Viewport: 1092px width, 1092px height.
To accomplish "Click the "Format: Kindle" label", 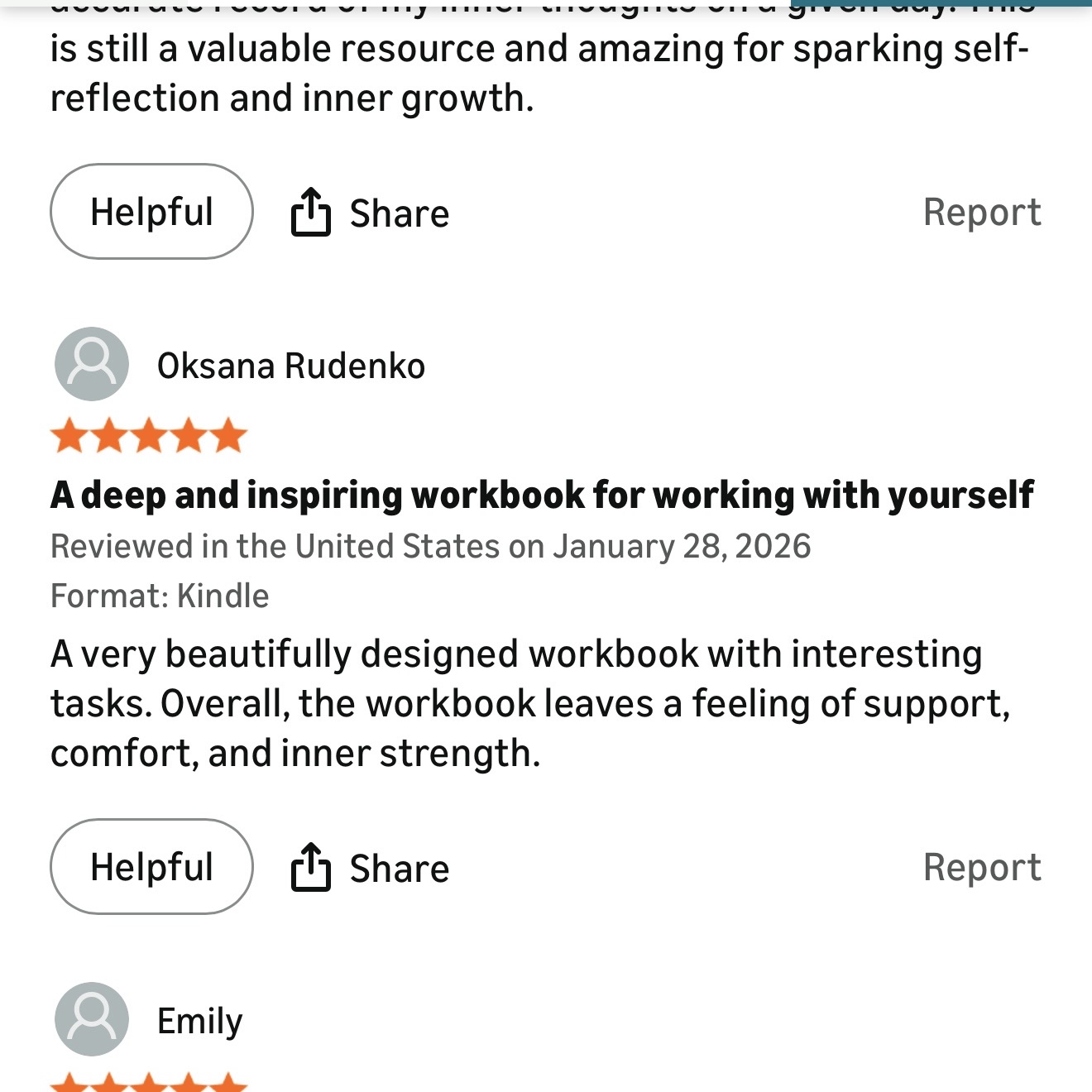I will (x=160, y=596).
